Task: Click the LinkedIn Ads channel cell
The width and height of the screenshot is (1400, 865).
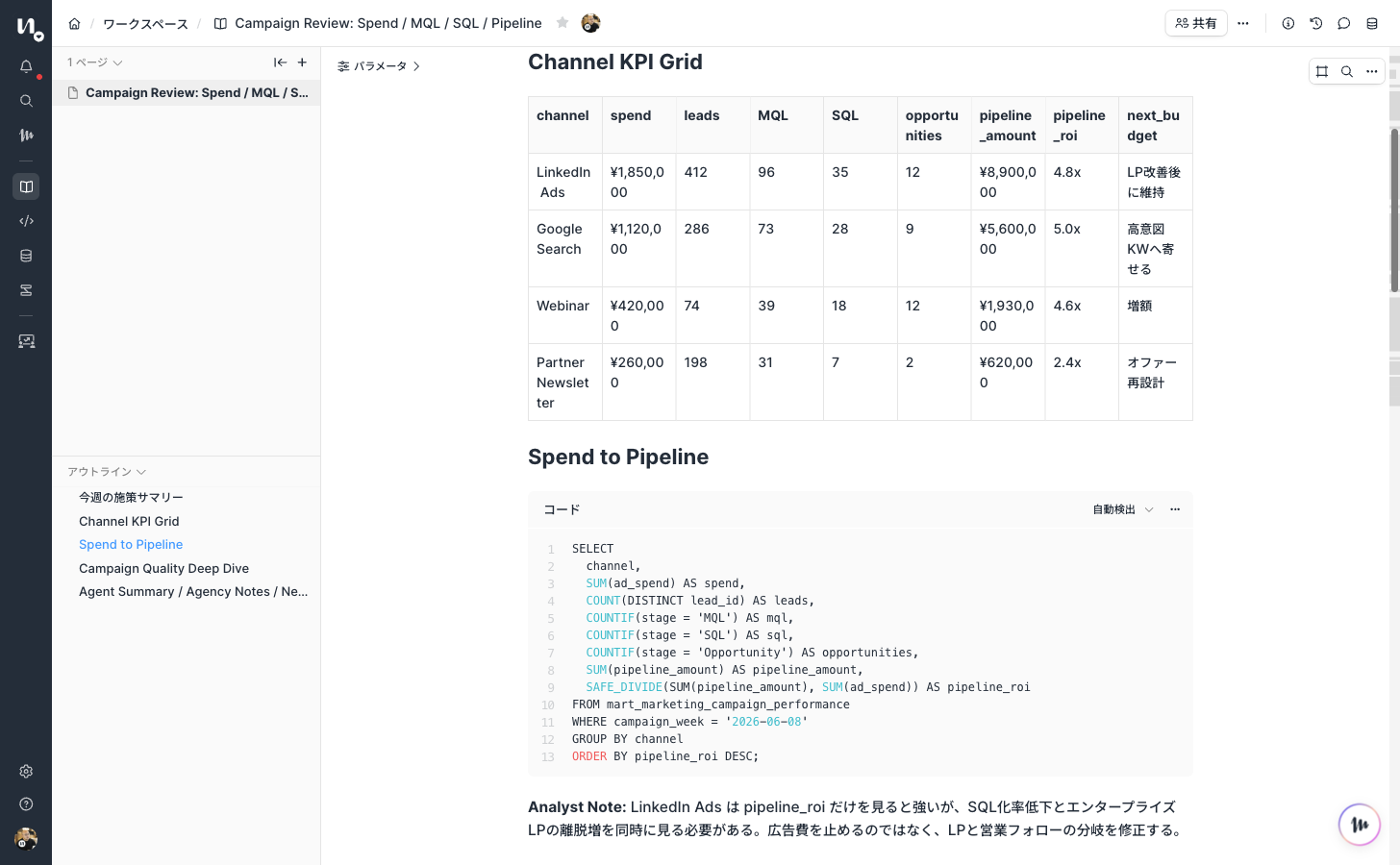Action: [565, 182]
